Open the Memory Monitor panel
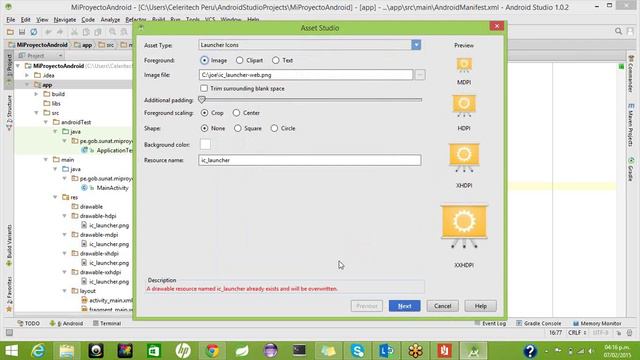The height and width of the screenshot is (360, 640). (x=597, y=323)
